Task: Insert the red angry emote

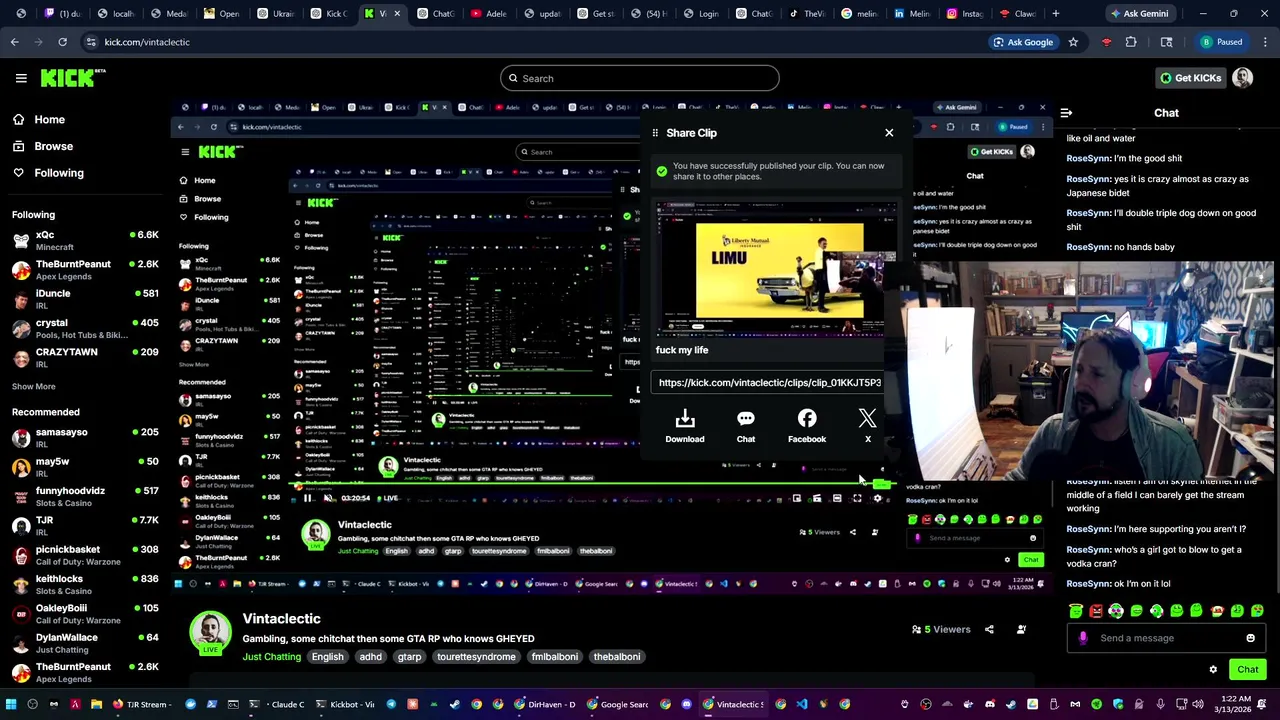Action: coord(1096,611)
